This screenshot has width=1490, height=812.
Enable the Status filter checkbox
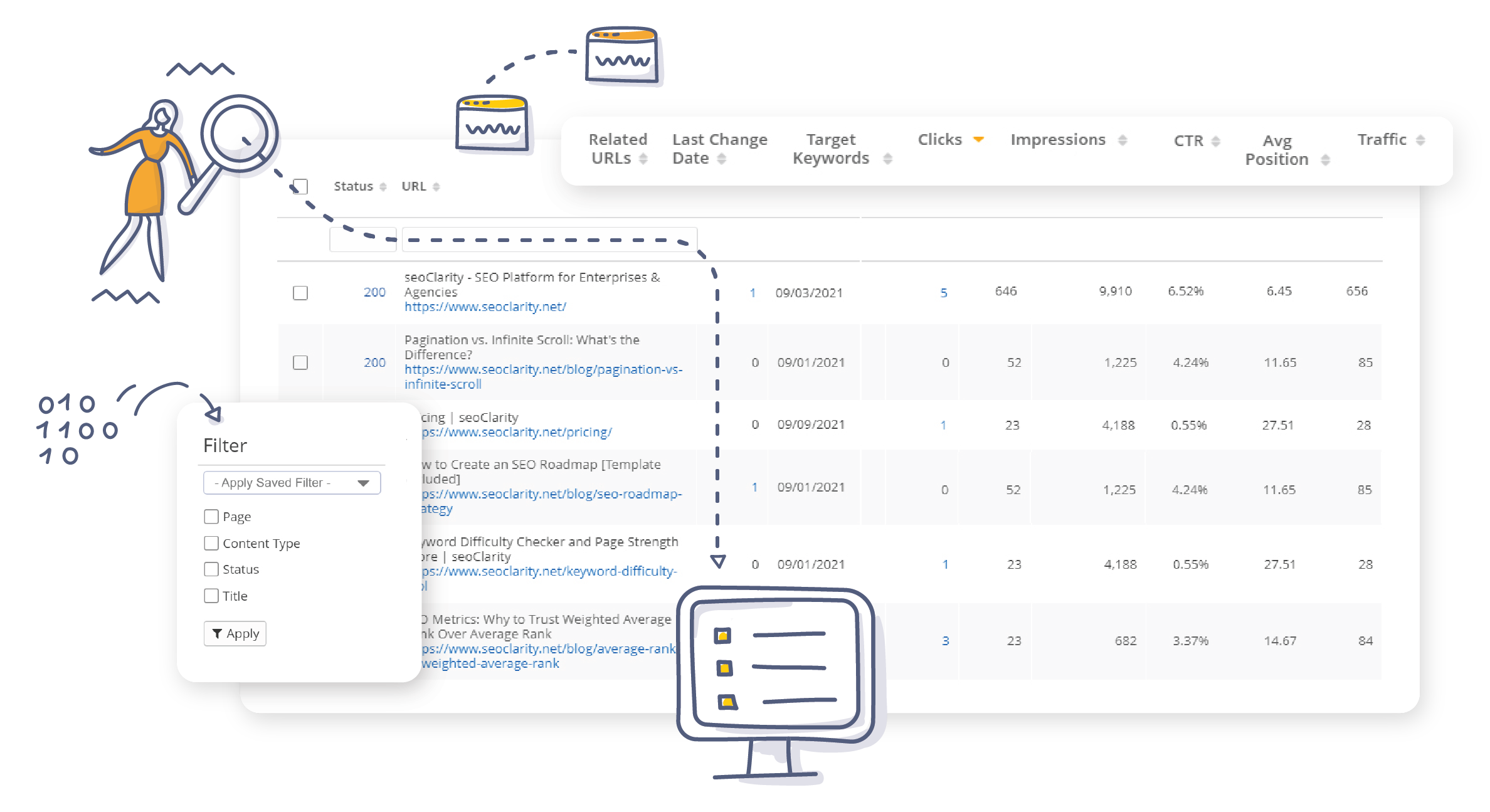211,569
